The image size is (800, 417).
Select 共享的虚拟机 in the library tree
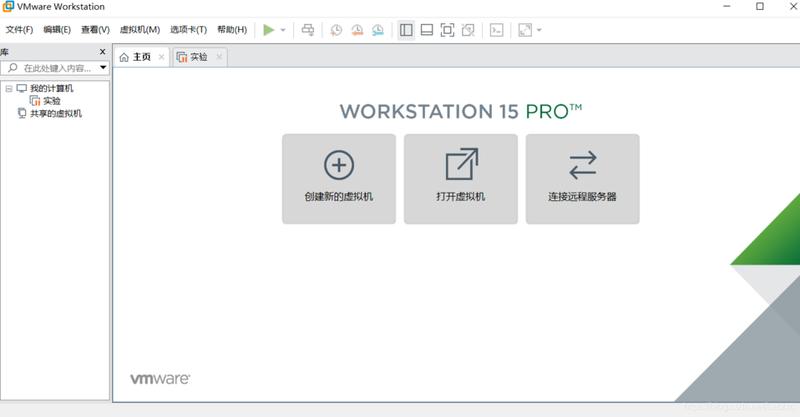coord(56,113)
